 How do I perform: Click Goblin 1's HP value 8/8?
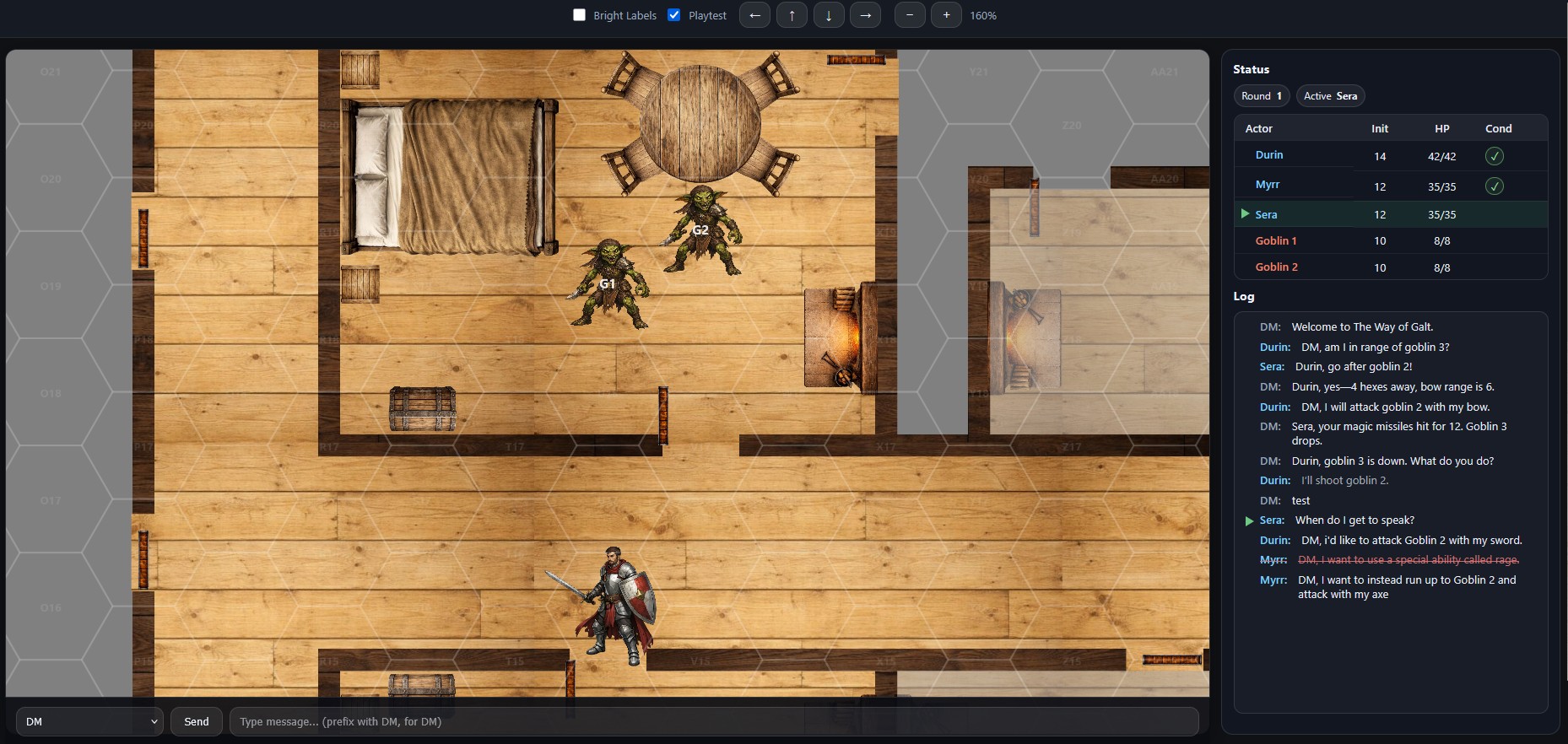tap(1442, 241)
